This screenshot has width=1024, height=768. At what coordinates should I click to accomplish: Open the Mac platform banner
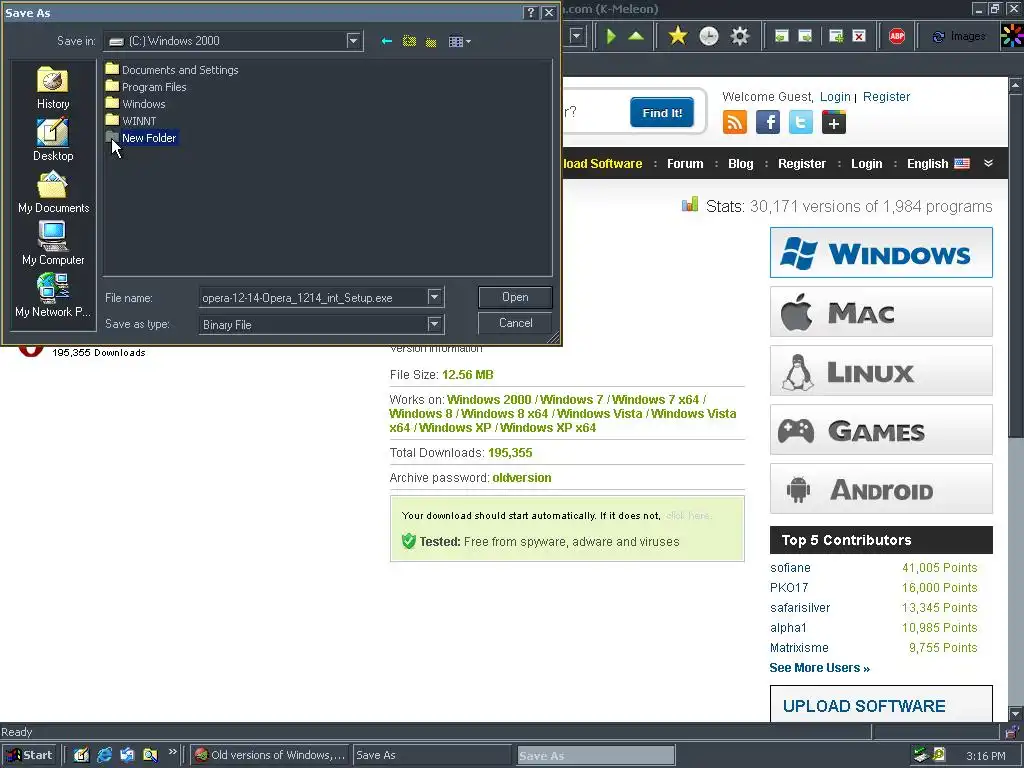pos(881,312)
